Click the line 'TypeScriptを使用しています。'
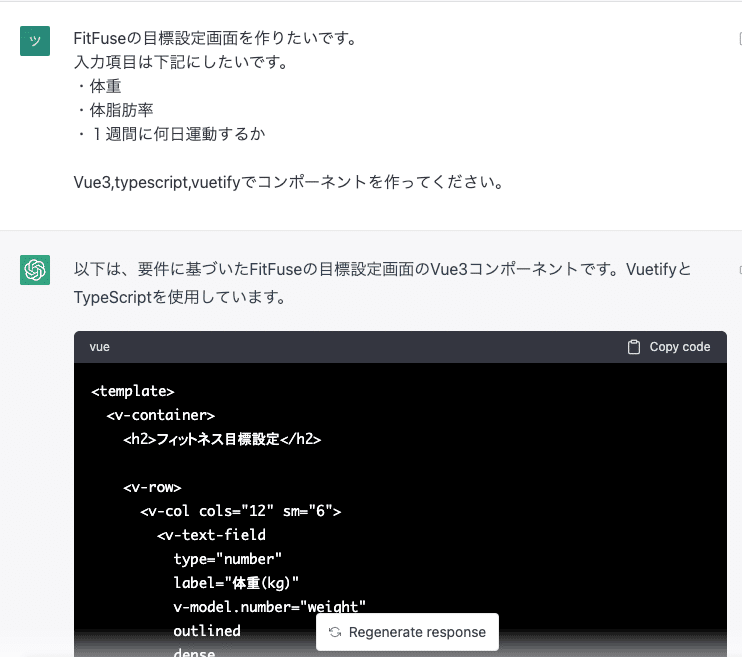The width and height of the screenshot is (742, 657). click(180, 297)
